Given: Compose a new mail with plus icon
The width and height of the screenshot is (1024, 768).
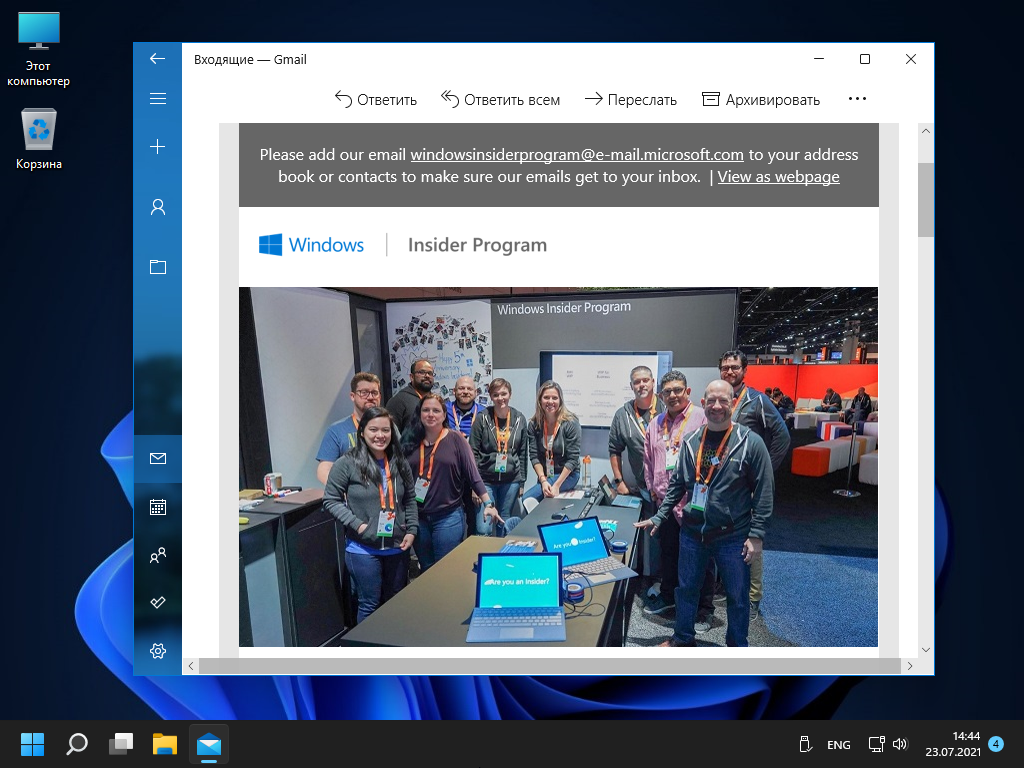Looking at the screenshot, I should (157, 147).
